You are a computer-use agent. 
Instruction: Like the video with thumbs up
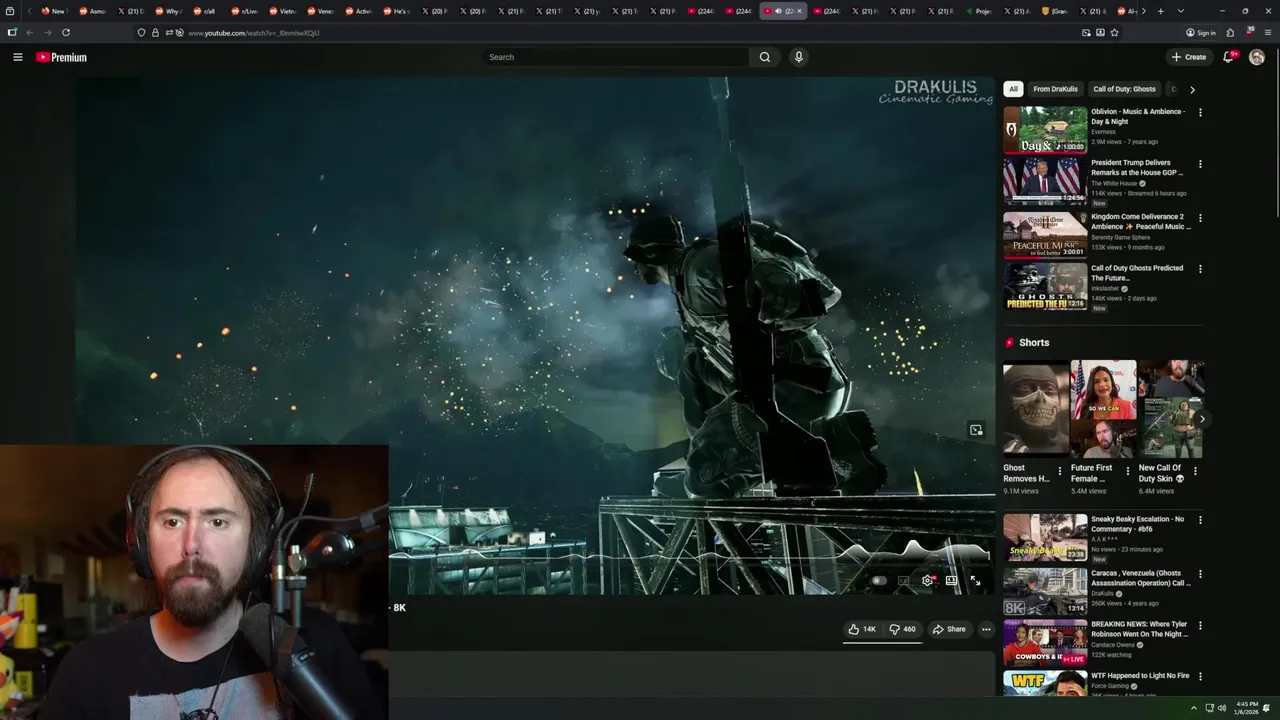862,629
